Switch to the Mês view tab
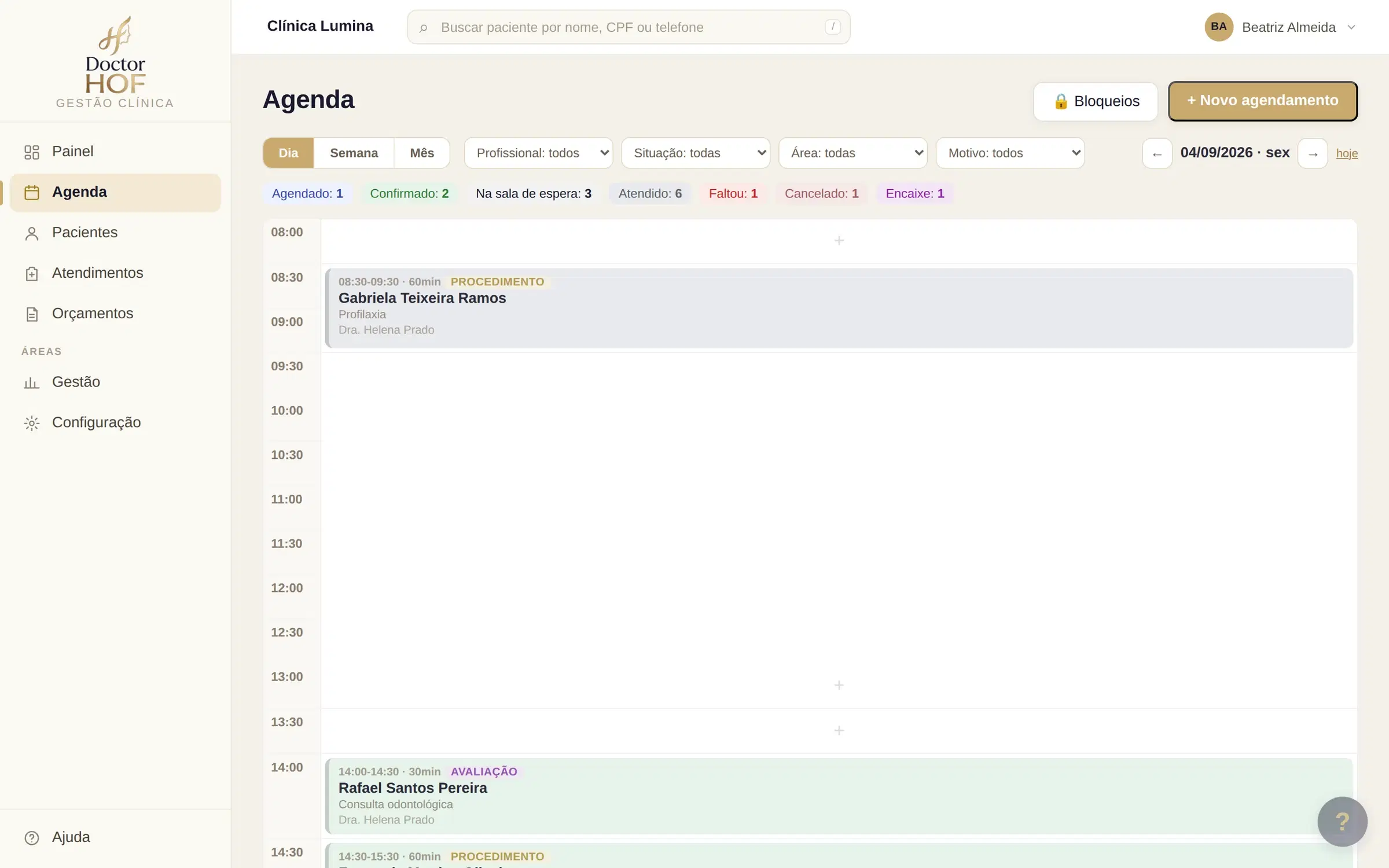 click(422, 153)
